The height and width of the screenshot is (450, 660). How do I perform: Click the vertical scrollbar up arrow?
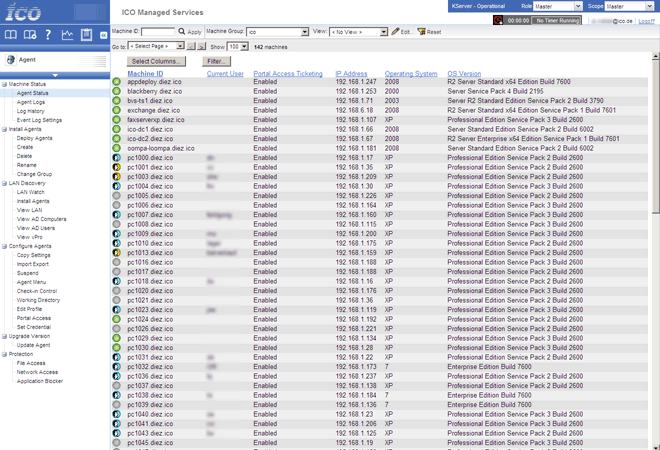656,56
